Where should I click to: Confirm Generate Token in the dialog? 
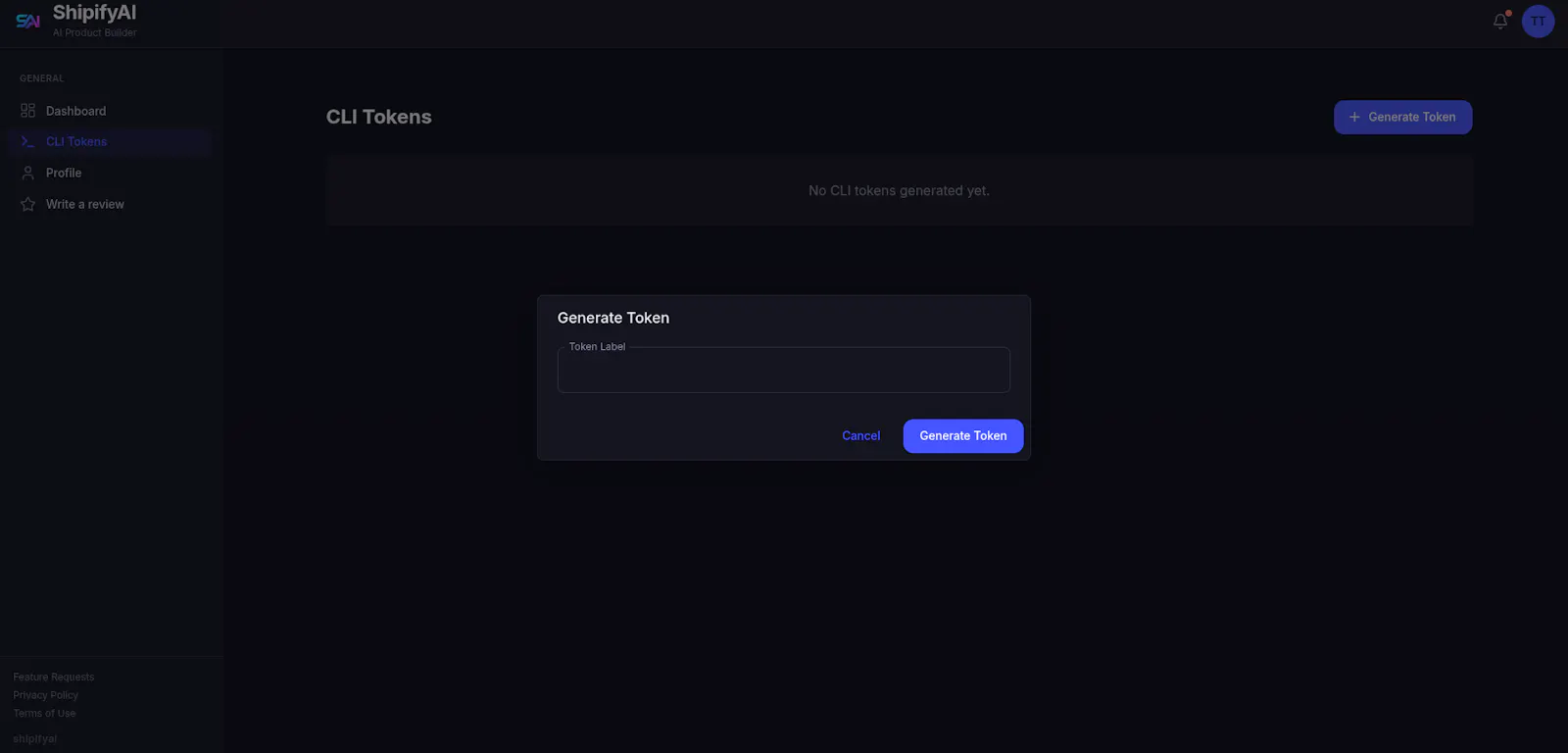[x=963, y=436]
